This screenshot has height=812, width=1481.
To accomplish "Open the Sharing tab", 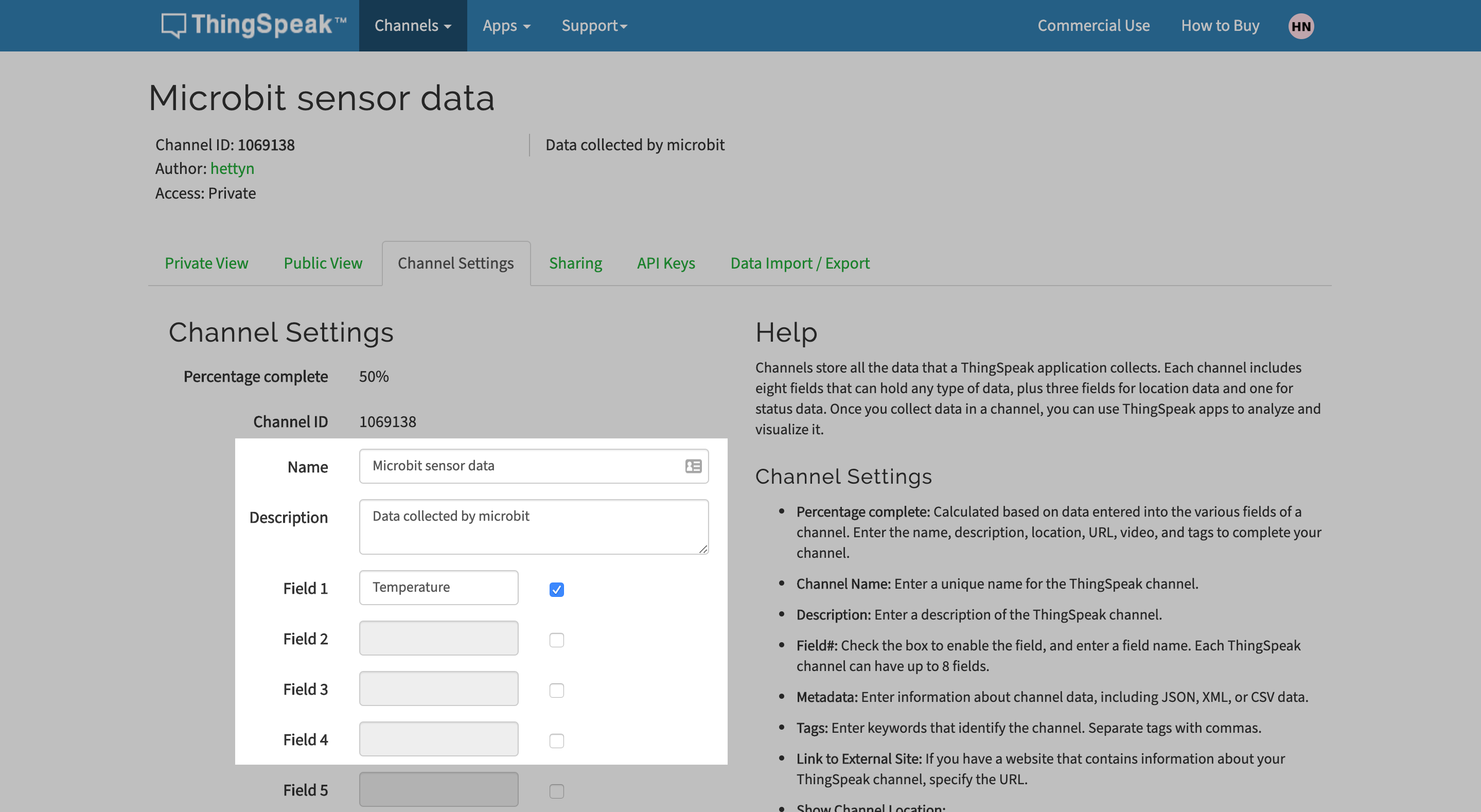I will (x=575, y=263).
